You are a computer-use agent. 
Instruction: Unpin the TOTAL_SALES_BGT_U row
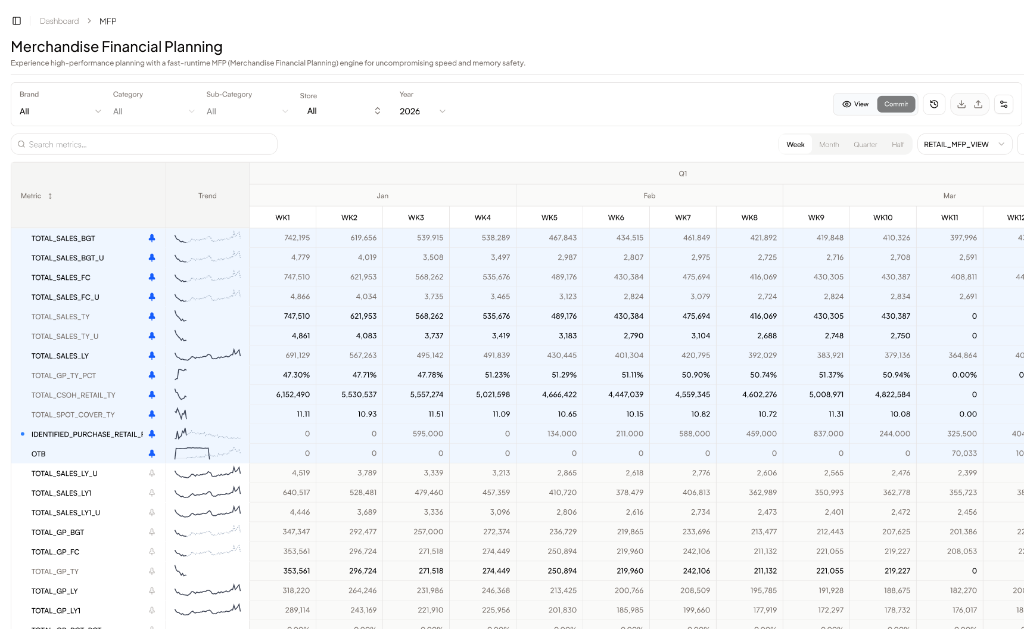tap(152, 258)
